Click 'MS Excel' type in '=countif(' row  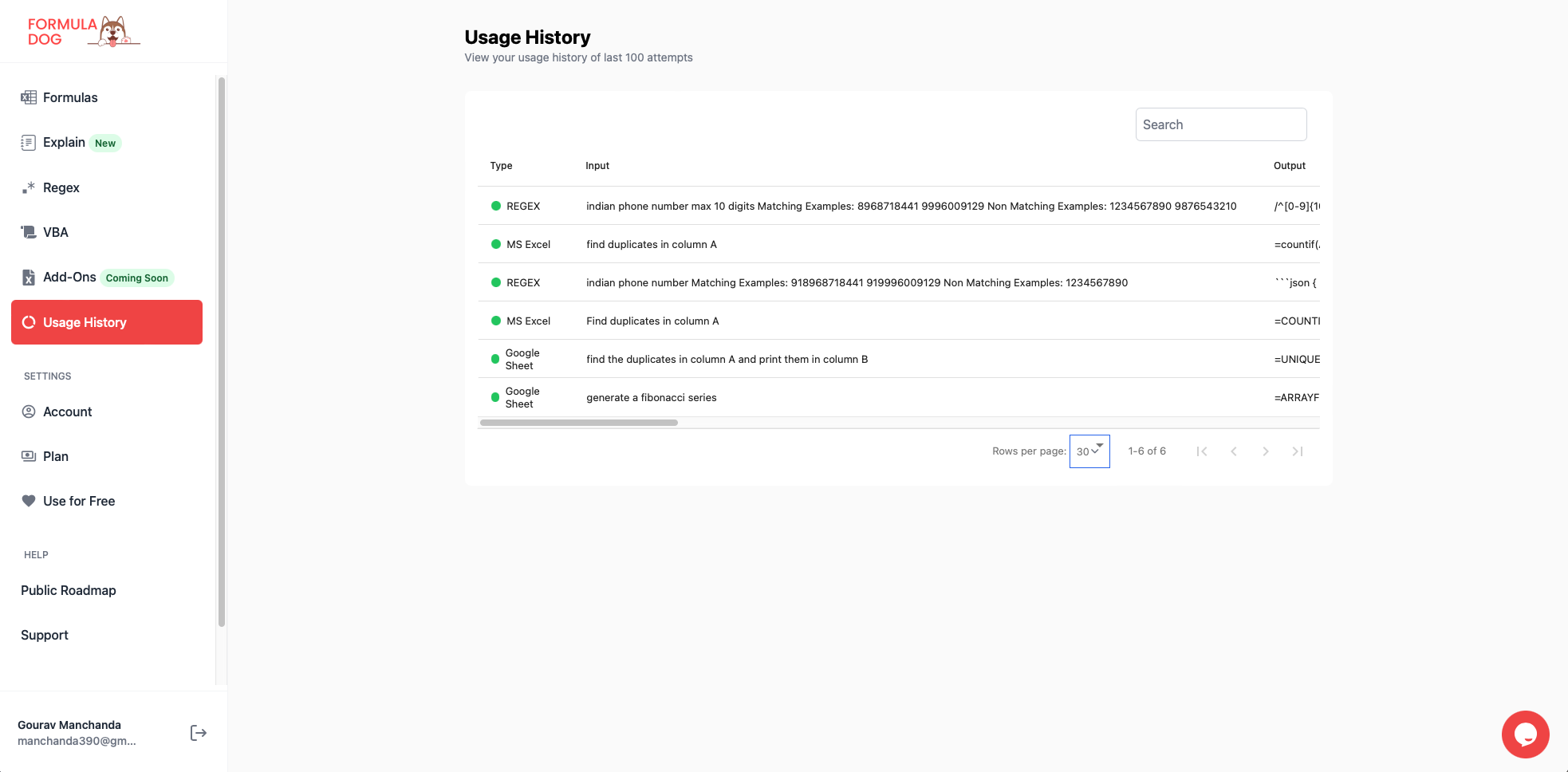click(x=529, y=244)
